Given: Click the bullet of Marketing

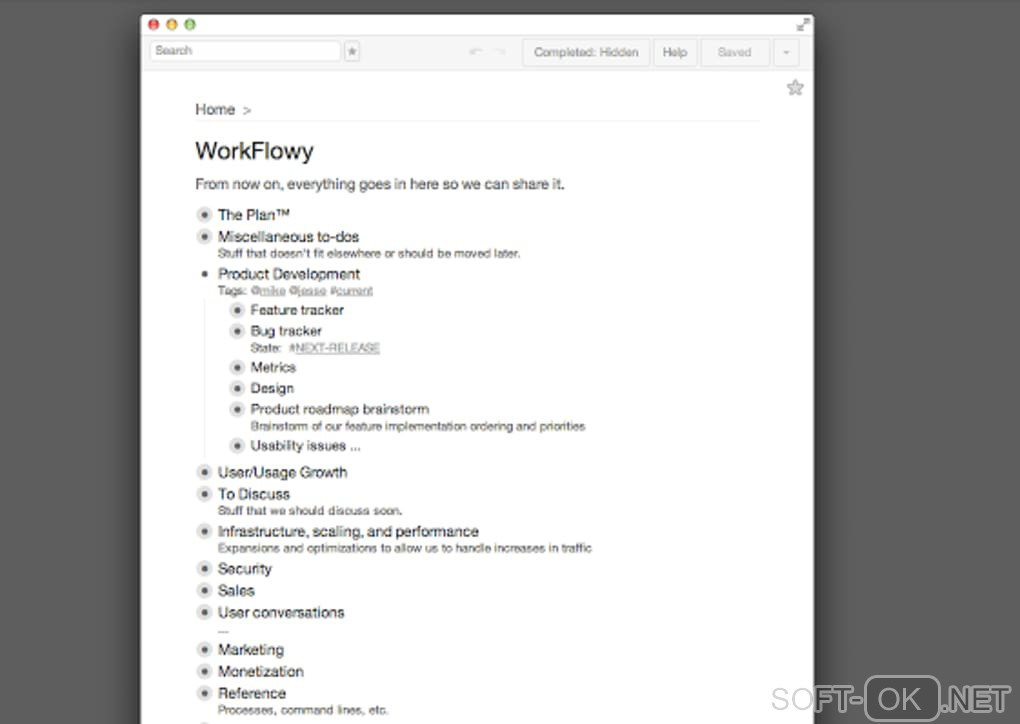Looking at the screenshot, I should click(x=204, y=649).
